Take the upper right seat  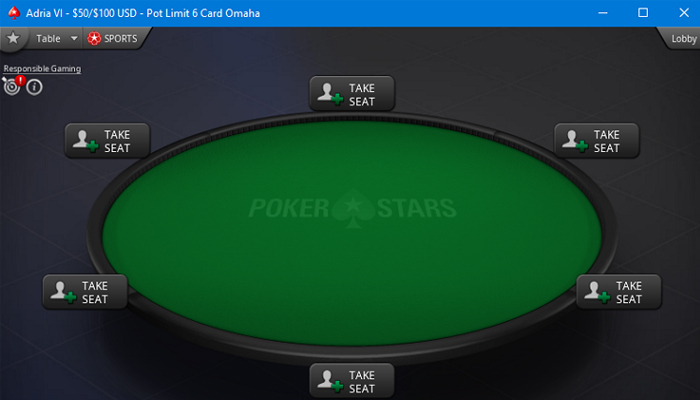(x=596, y=141)
